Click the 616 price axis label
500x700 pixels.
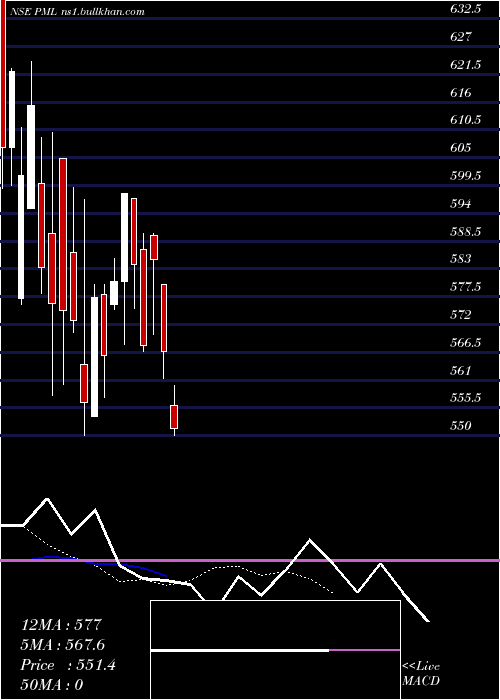(x=461, y=92)
